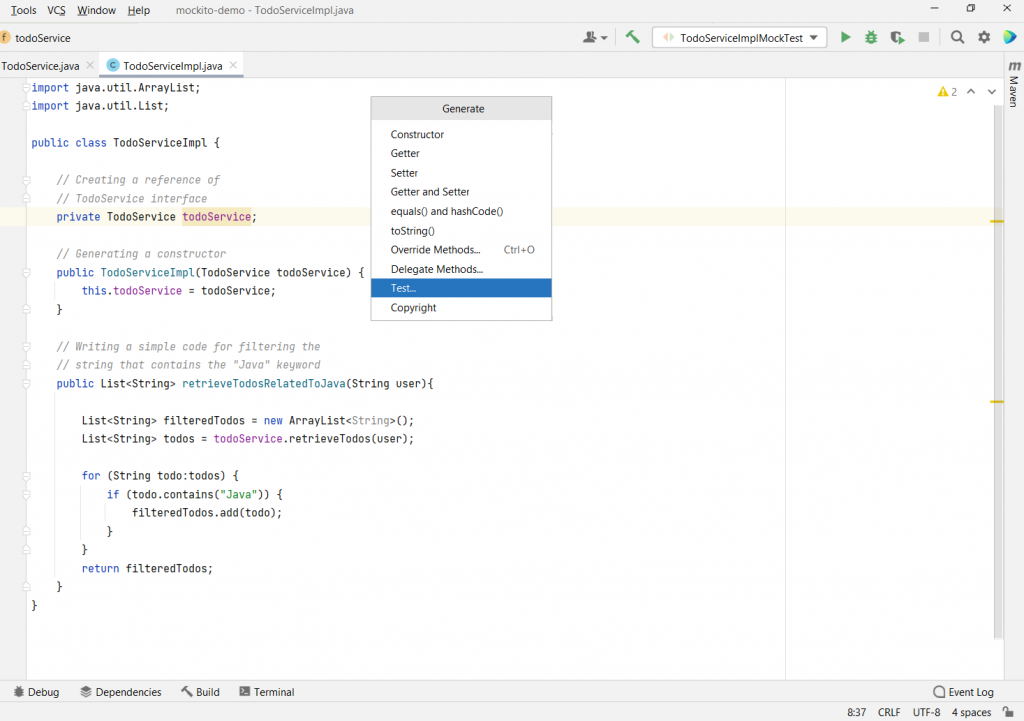Click the editor vertical scrollbar
Screen dimensions: 1024x721
pyautogui.click(x=997, y=370)
